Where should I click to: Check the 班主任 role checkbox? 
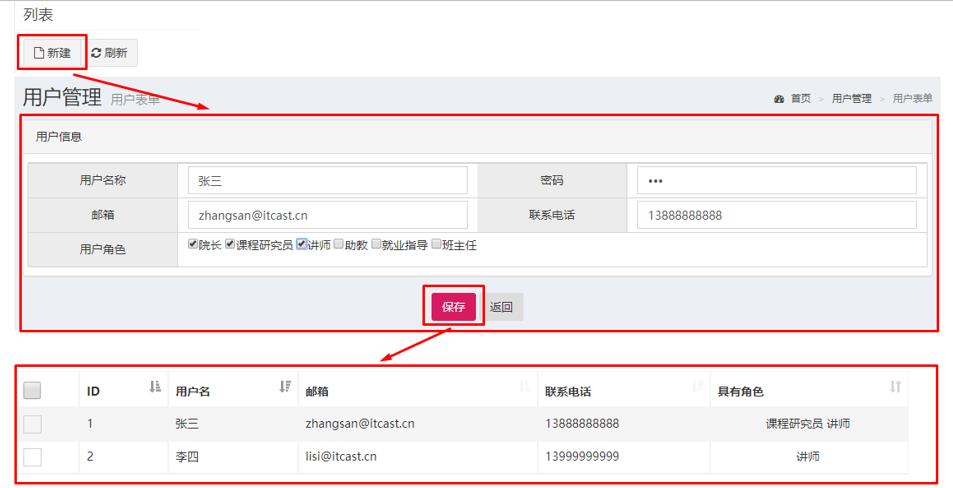pos(436,244)
